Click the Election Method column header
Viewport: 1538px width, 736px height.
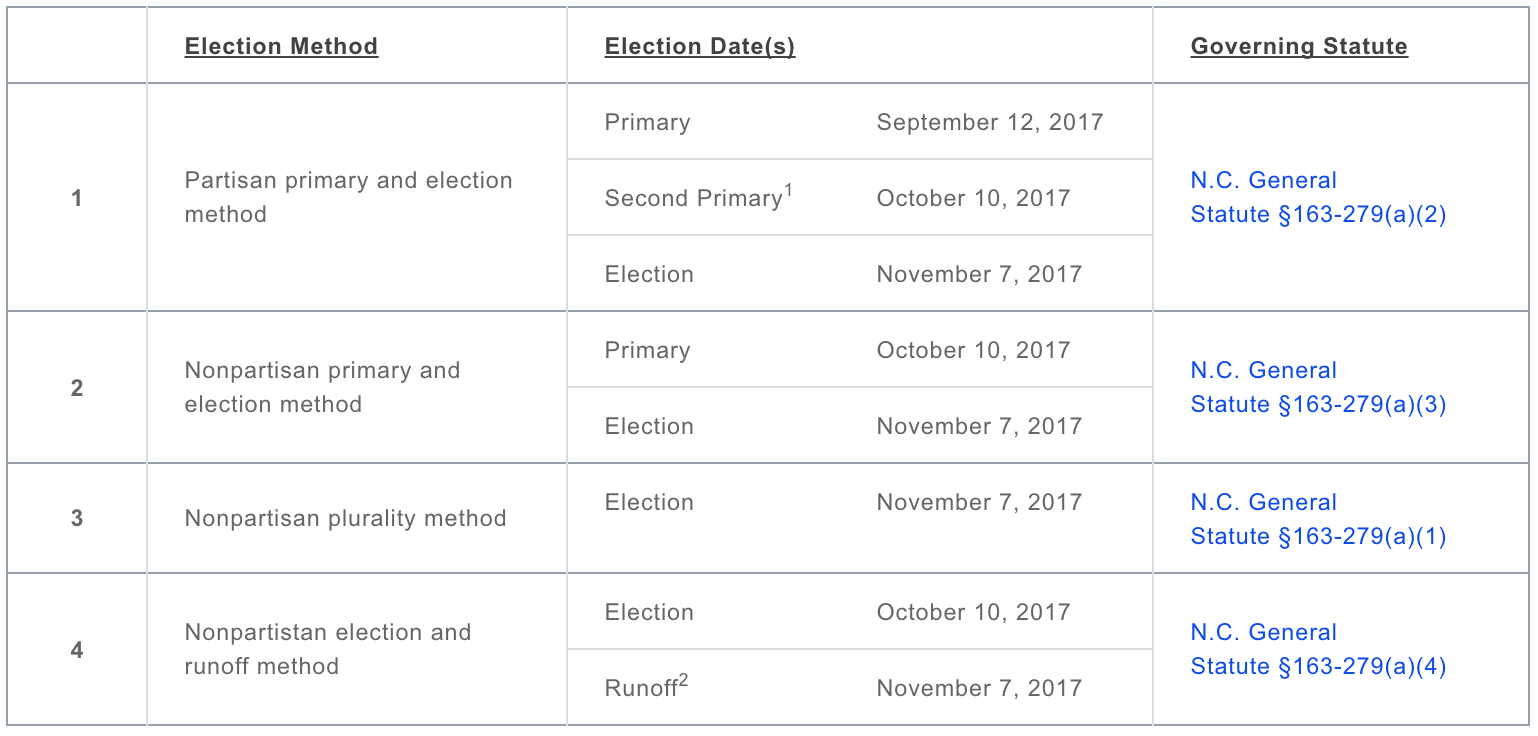tap(281, 46)
